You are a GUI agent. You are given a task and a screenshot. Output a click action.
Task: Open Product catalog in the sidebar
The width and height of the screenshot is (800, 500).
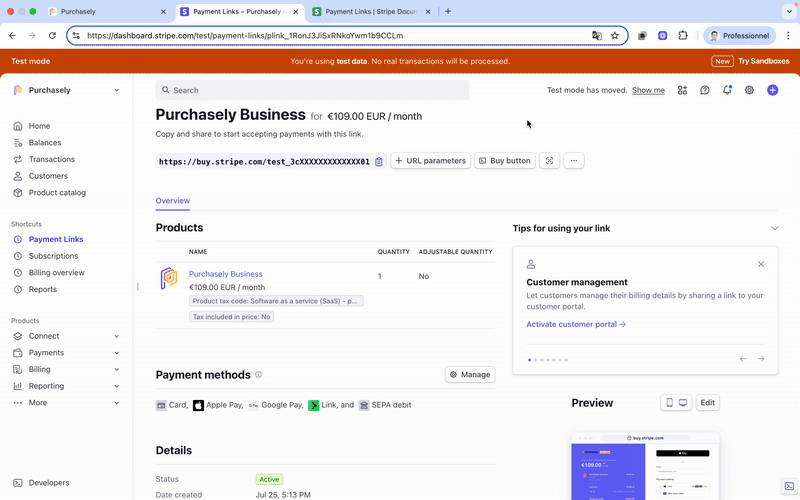click(57, 193)
